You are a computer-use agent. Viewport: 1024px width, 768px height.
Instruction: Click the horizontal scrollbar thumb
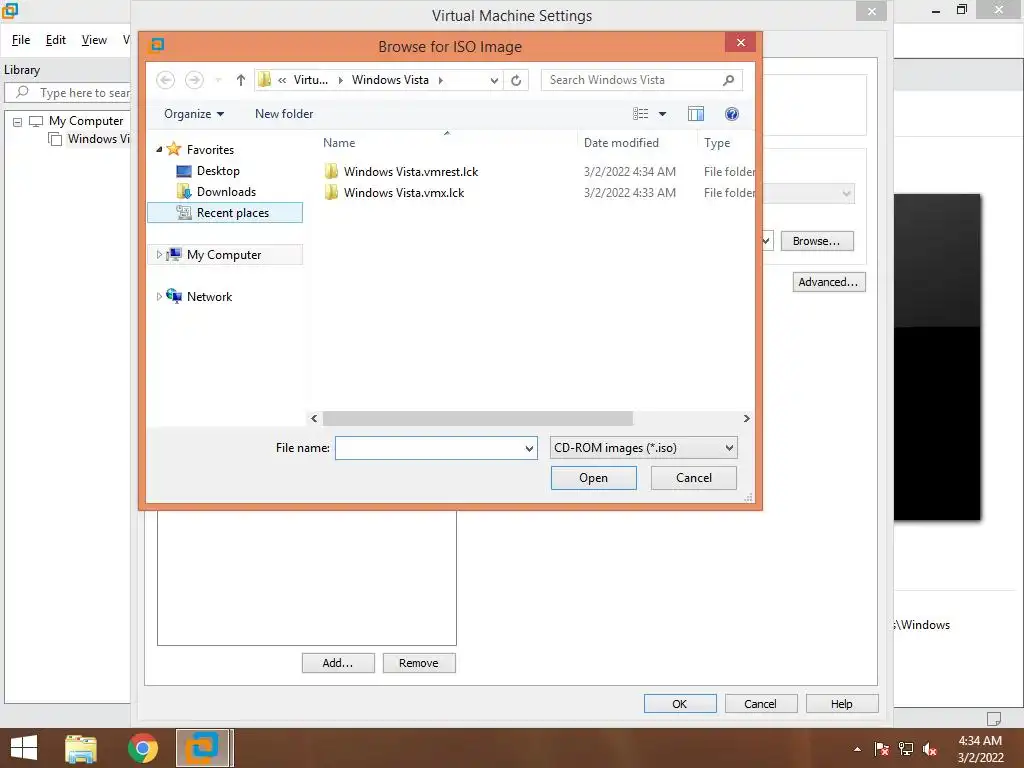[x=477, y=418]
